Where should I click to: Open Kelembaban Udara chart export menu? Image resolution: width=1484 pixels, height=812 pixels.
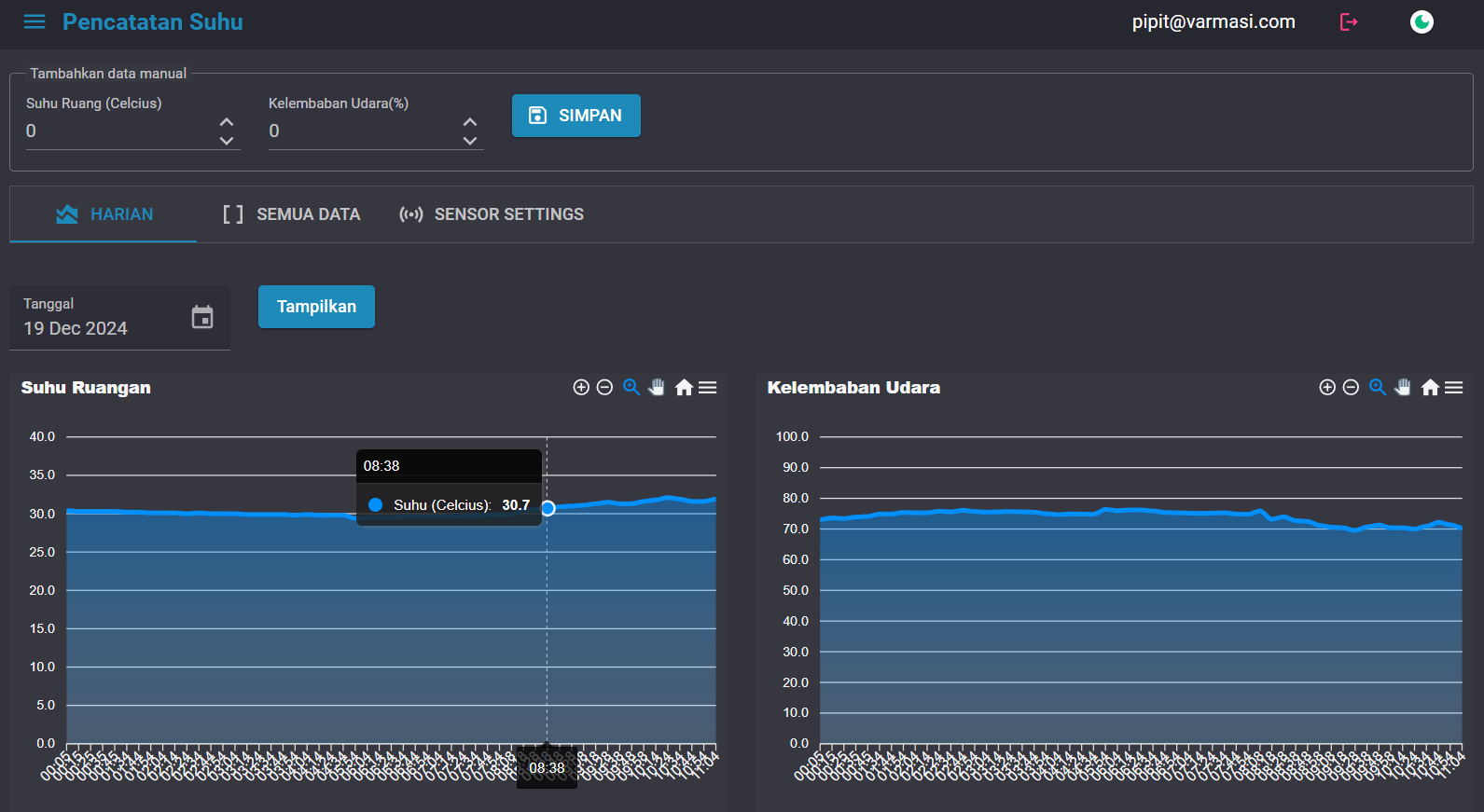(x=1454, y=387)
